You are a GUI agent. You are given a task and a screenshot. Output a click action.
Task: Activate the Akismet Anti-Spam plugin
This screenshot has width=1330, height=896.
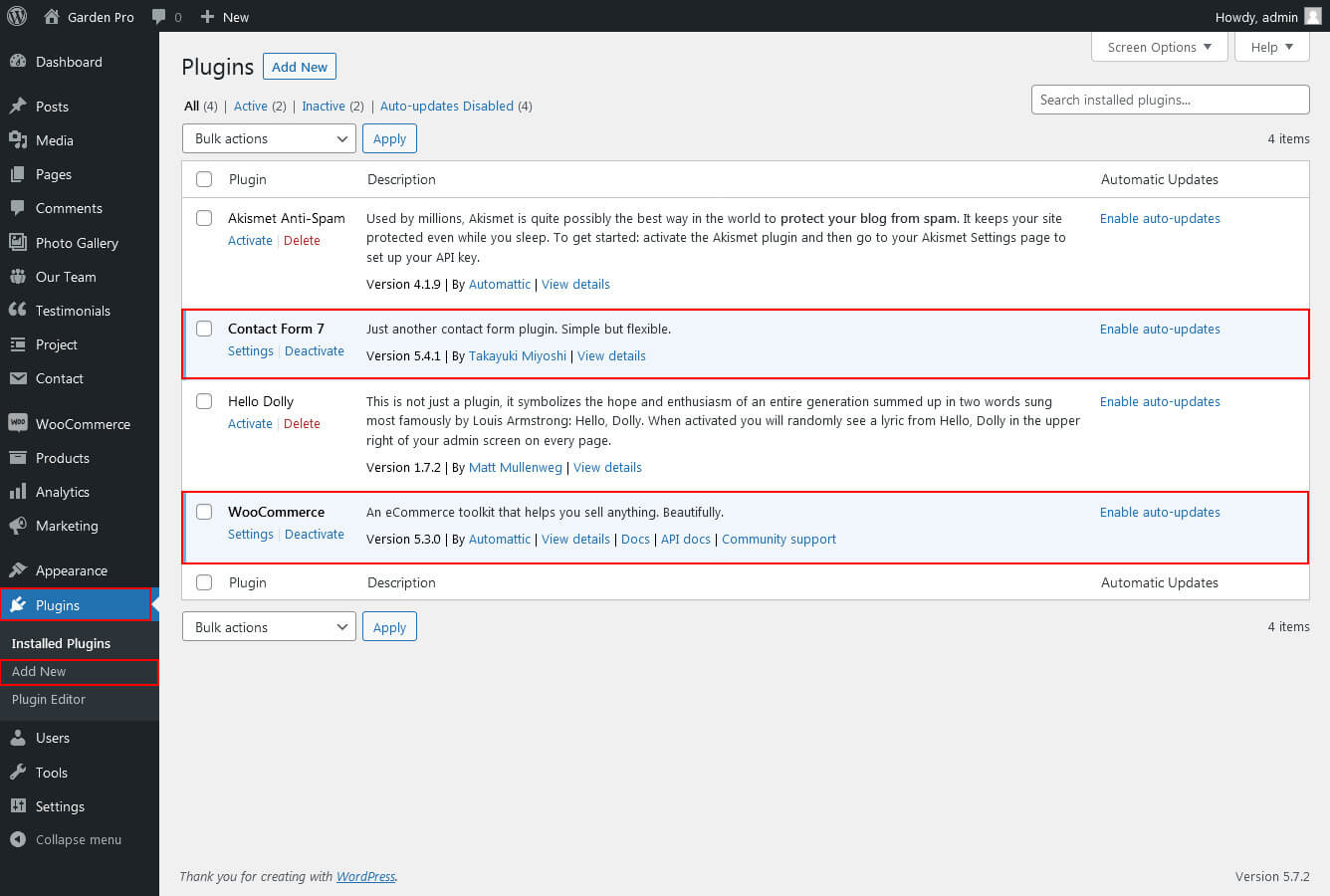250,240
